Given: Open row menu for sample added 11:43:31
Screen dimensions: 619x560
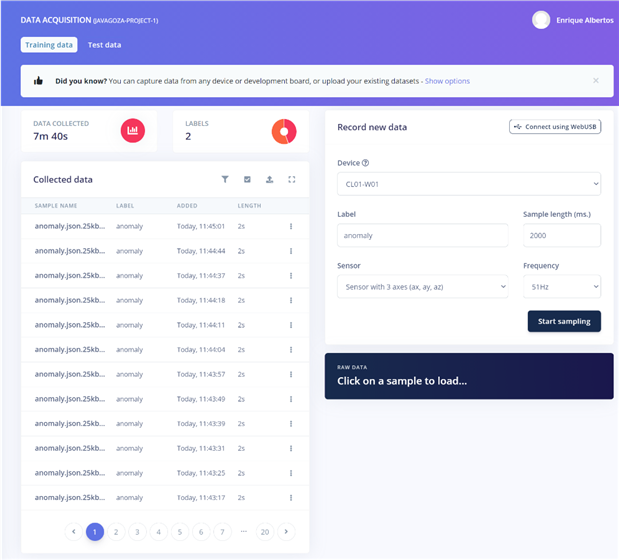Looking at the screenshot, I should coord(291,448).
